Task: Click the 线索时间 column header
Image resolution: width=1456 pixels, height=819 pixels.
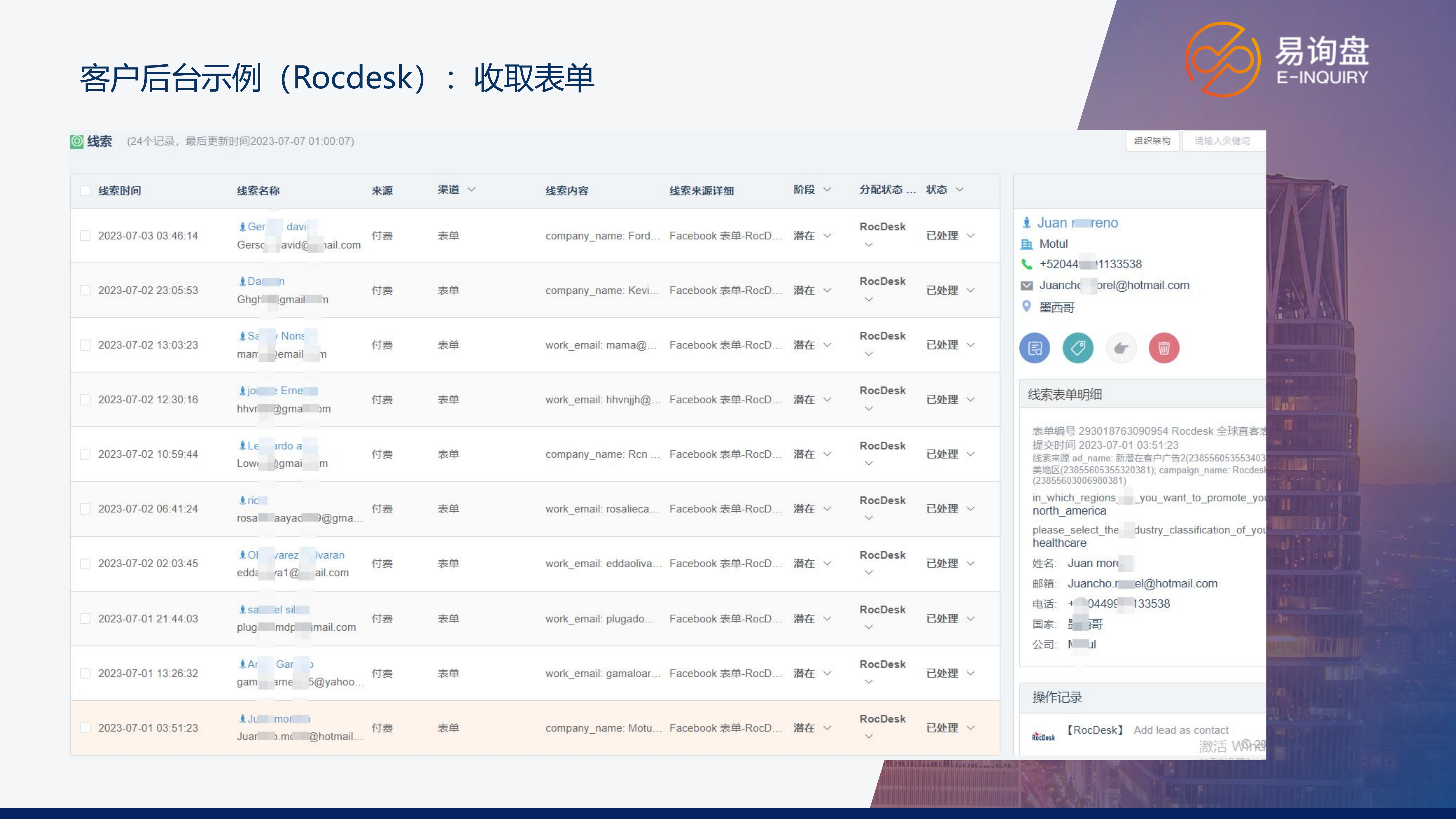Action: 120,191
